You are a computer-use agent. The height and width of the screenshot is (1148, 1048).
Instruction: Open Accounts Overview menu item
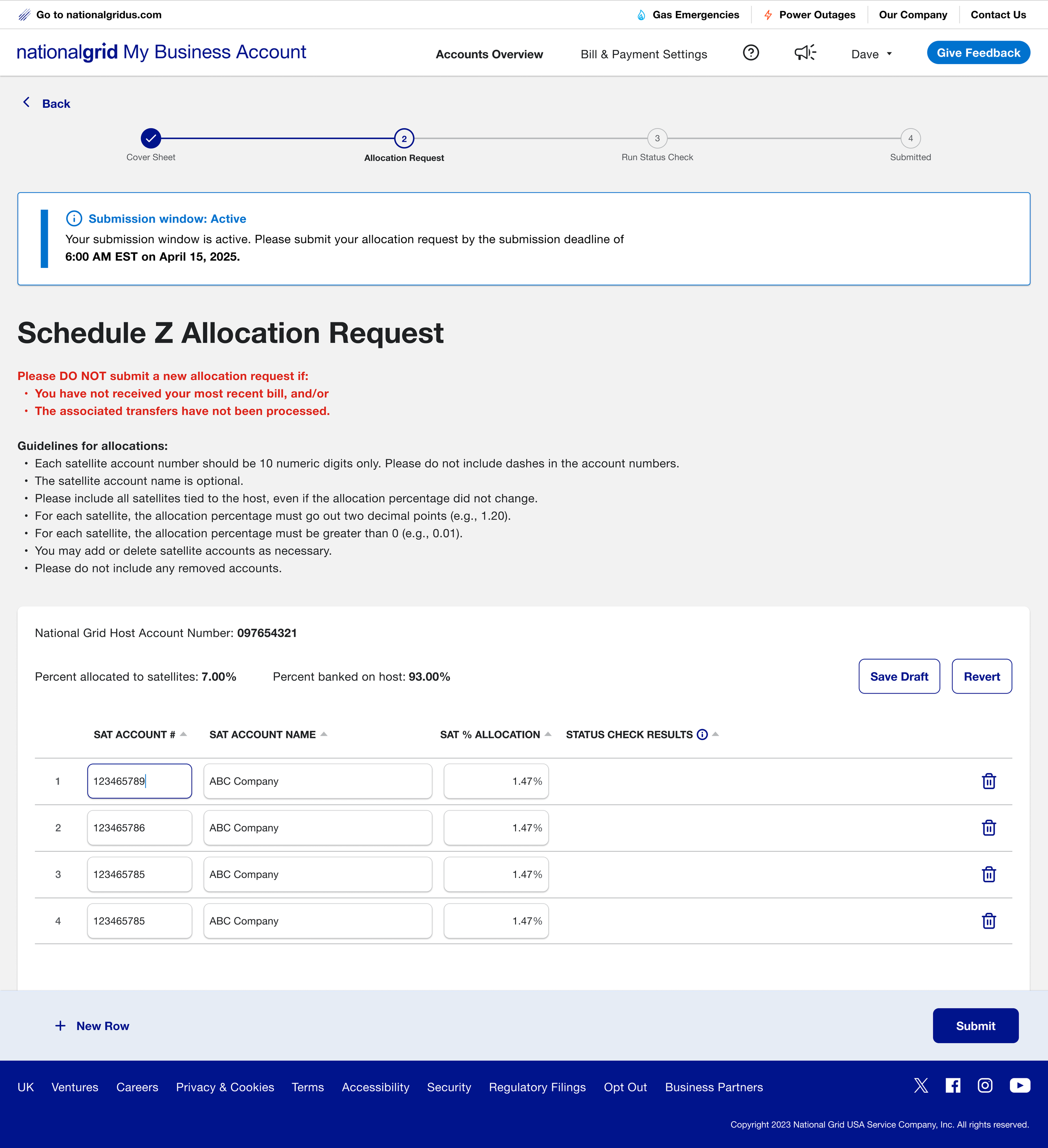click(489, 54)
